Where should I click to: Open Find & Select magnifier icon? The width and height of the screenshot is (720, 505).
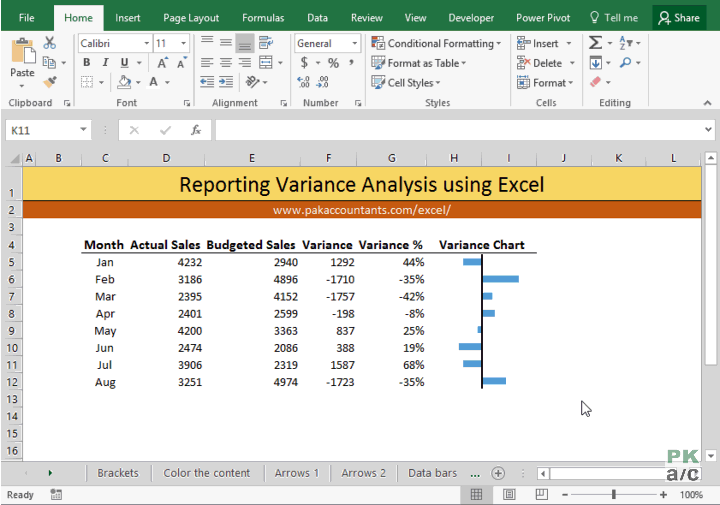[625, 62]
